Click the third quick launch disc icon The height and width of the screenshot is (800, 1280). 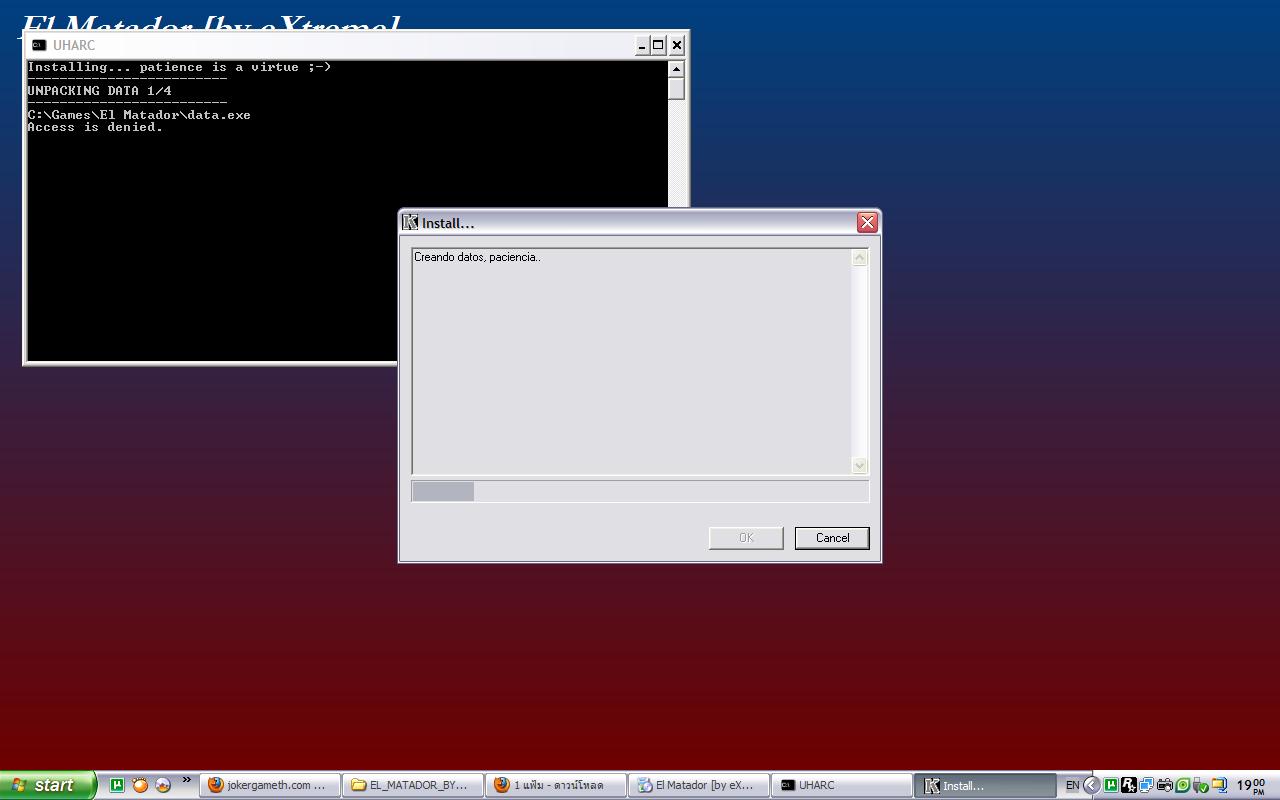click(x=163, y=785)
